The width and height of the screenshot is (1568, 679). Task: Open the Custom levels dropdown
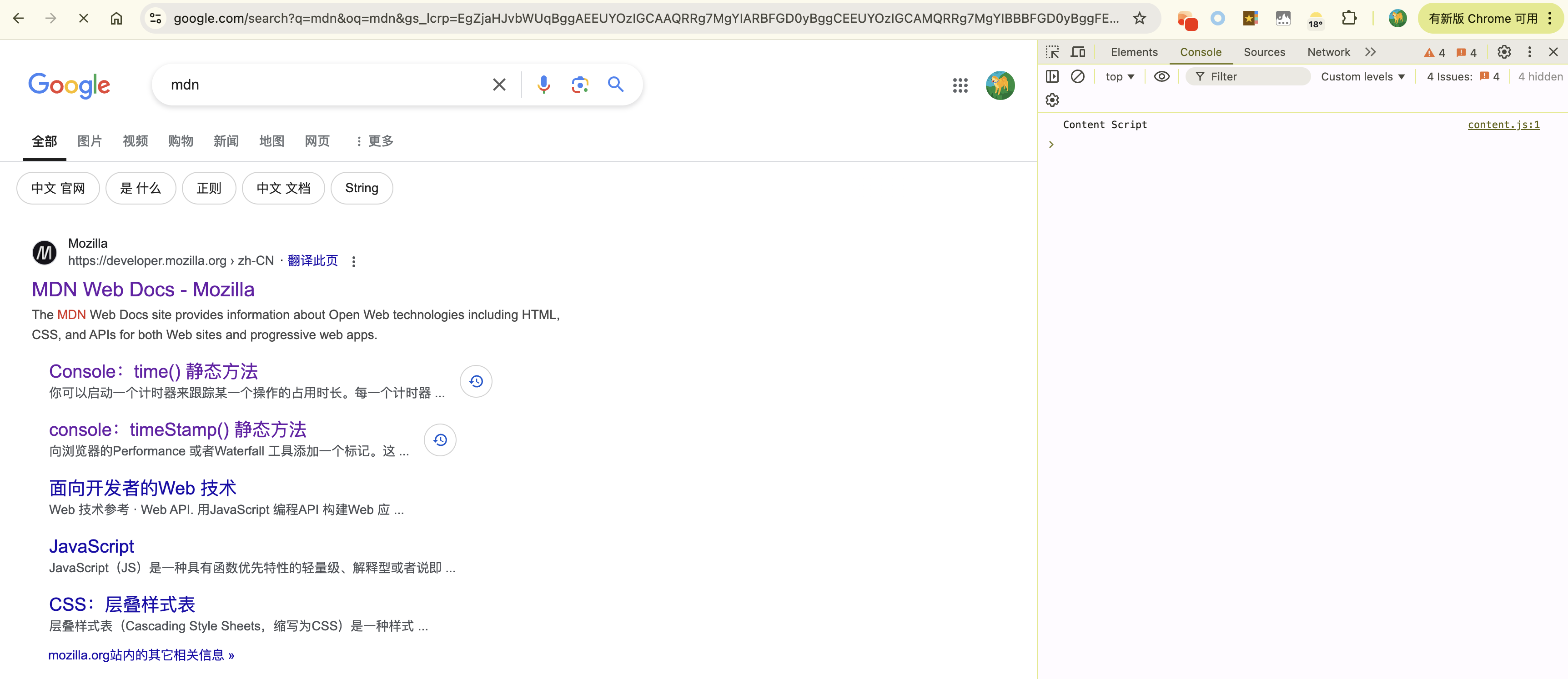(x=1362, y=77)
